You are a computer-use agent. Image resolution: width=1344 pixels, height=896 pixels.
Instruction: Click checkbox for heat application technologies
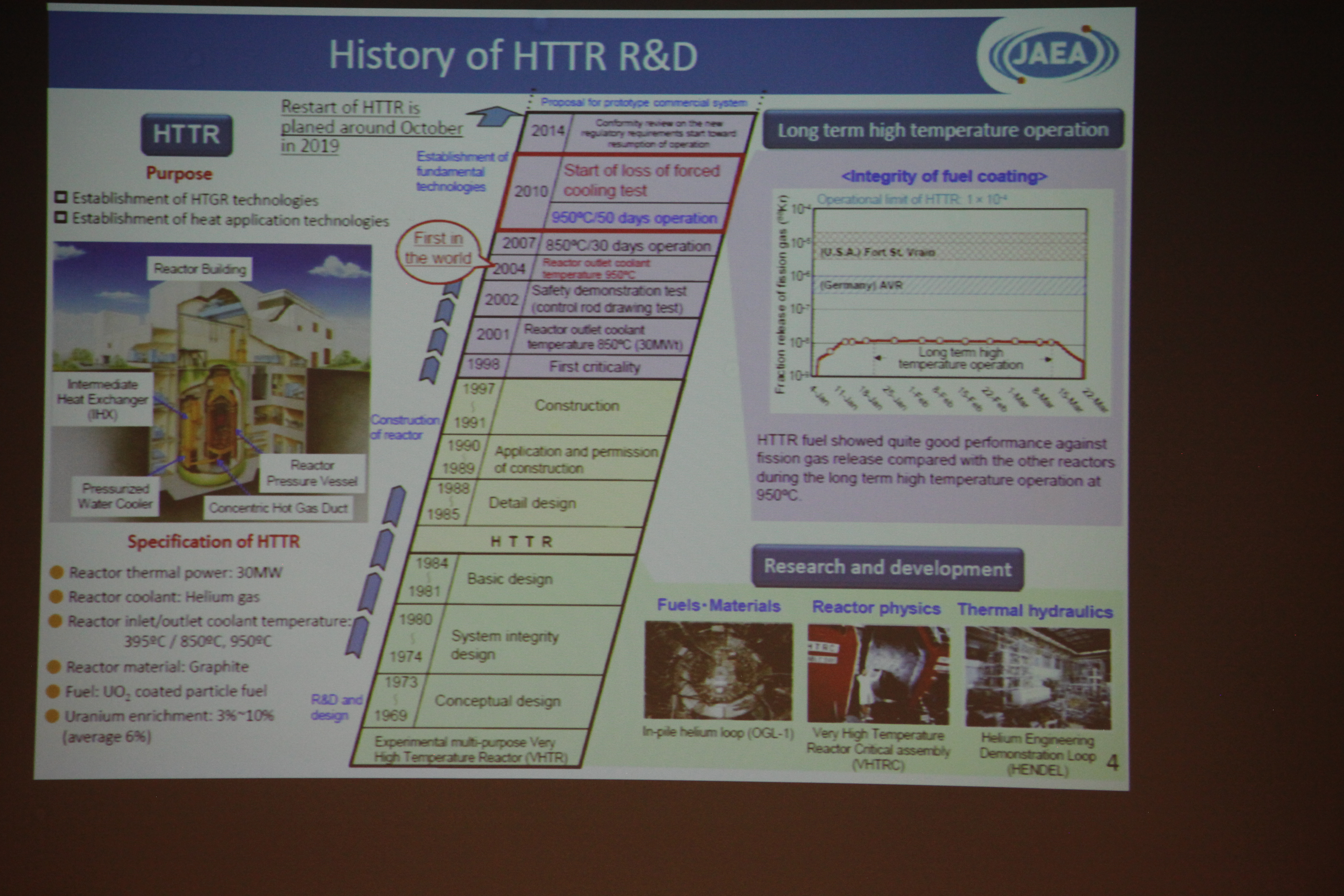61,218
